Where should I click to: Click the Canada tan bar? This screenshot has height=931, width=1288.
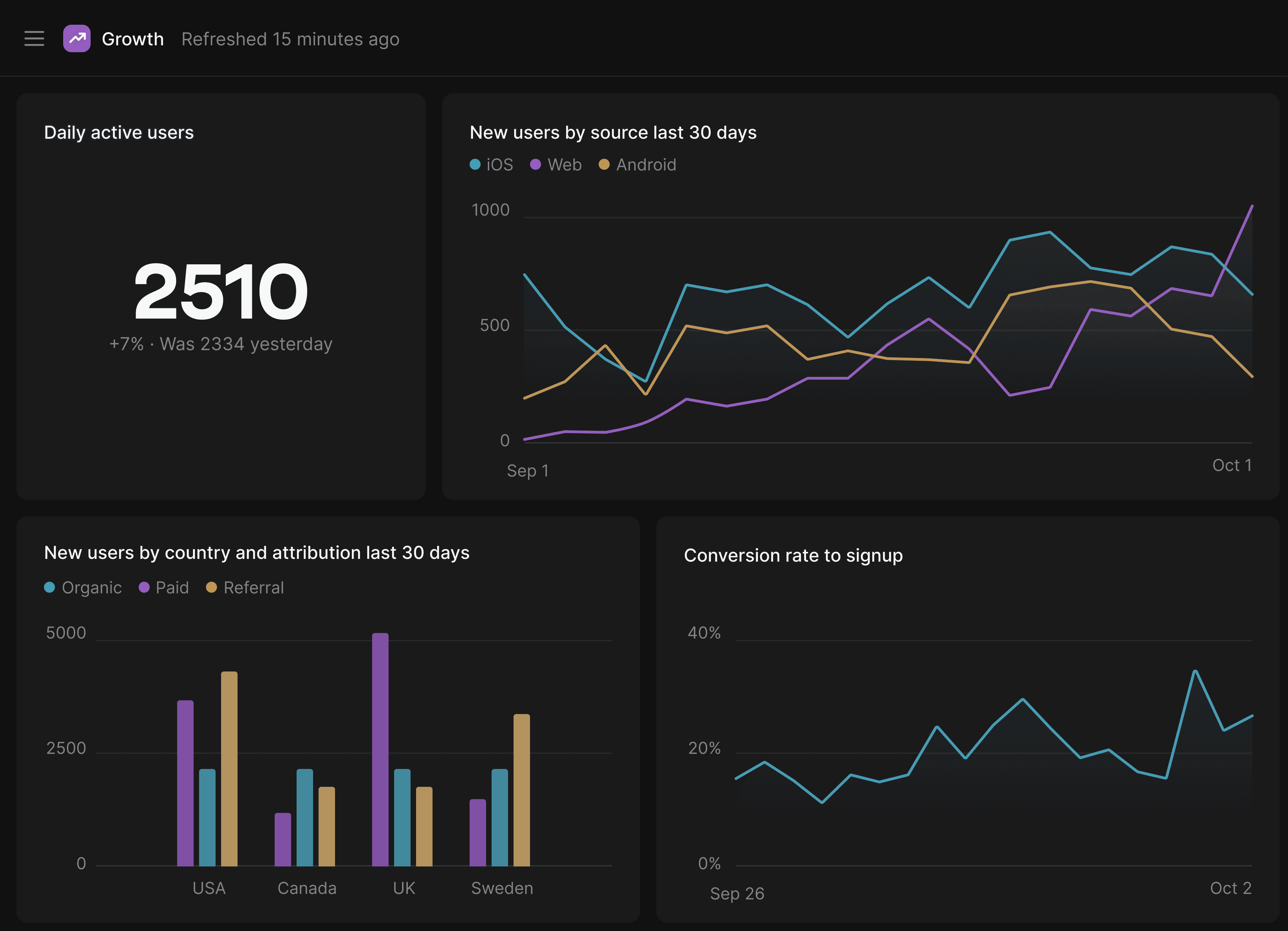pos(326,827)
